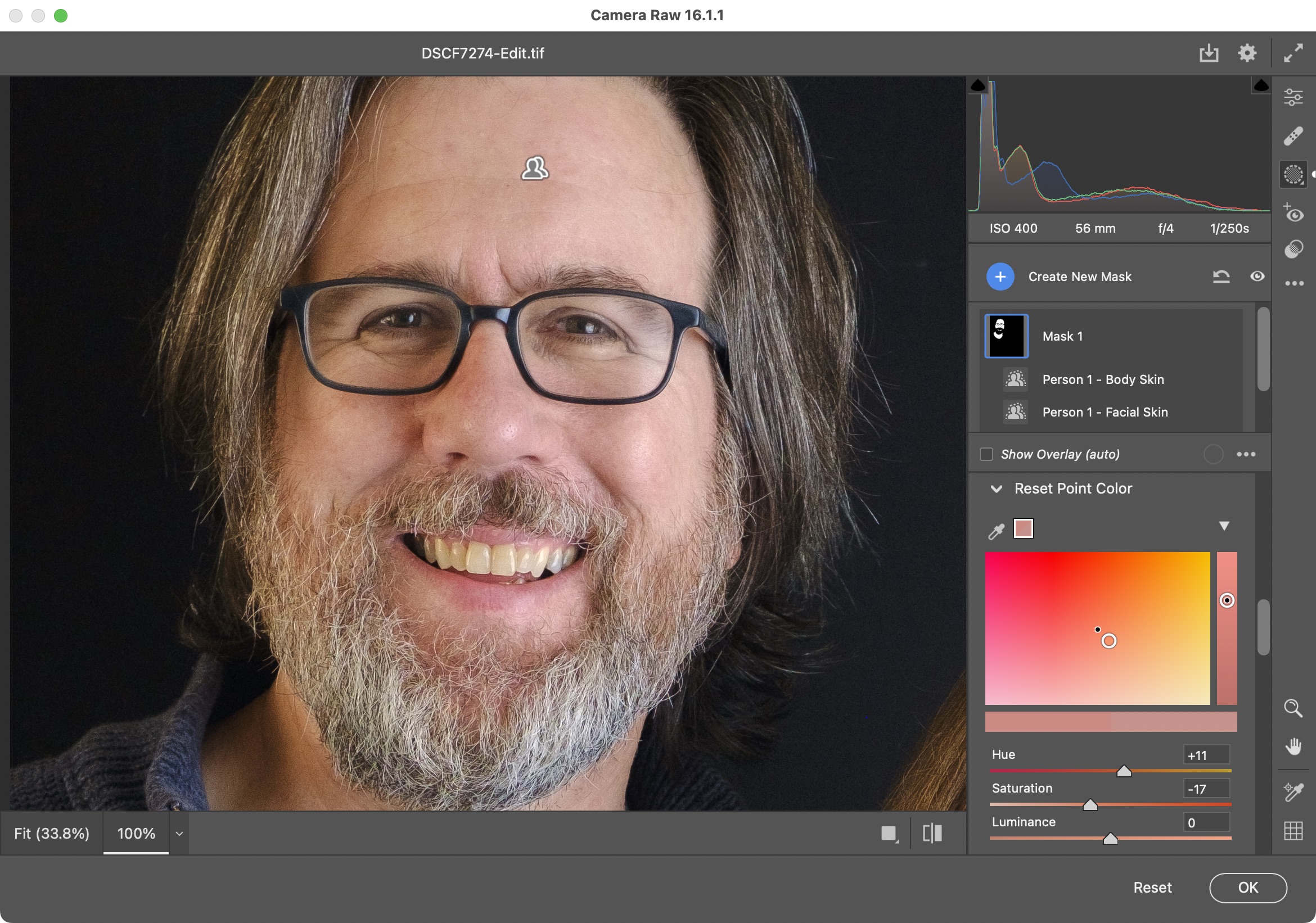Select the Red Eye removal tool

1293,212
